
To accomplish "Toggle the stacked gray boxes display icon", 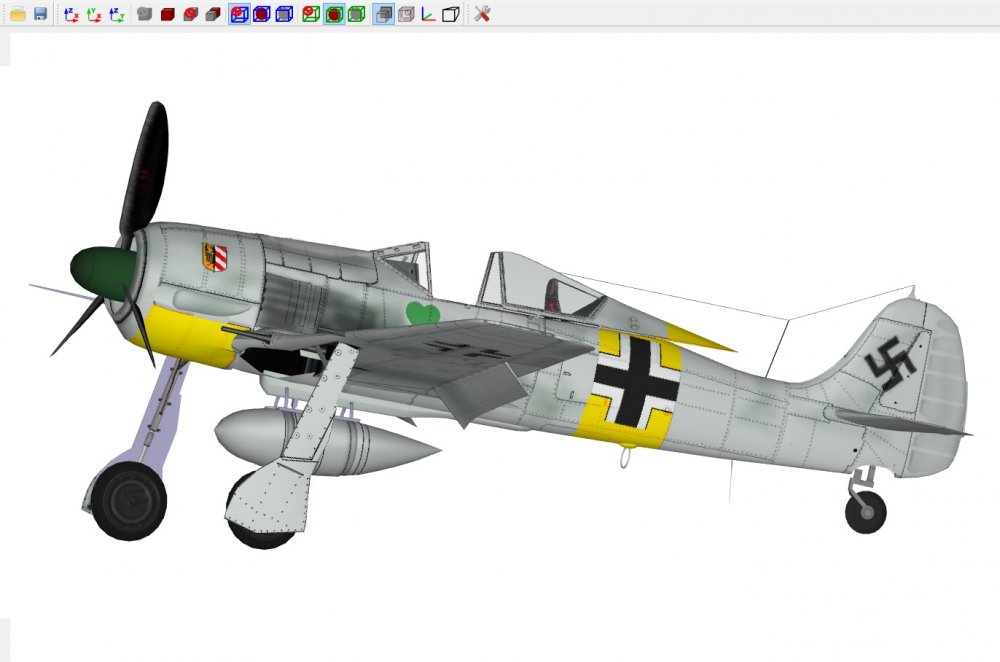I will pos(383,14).
